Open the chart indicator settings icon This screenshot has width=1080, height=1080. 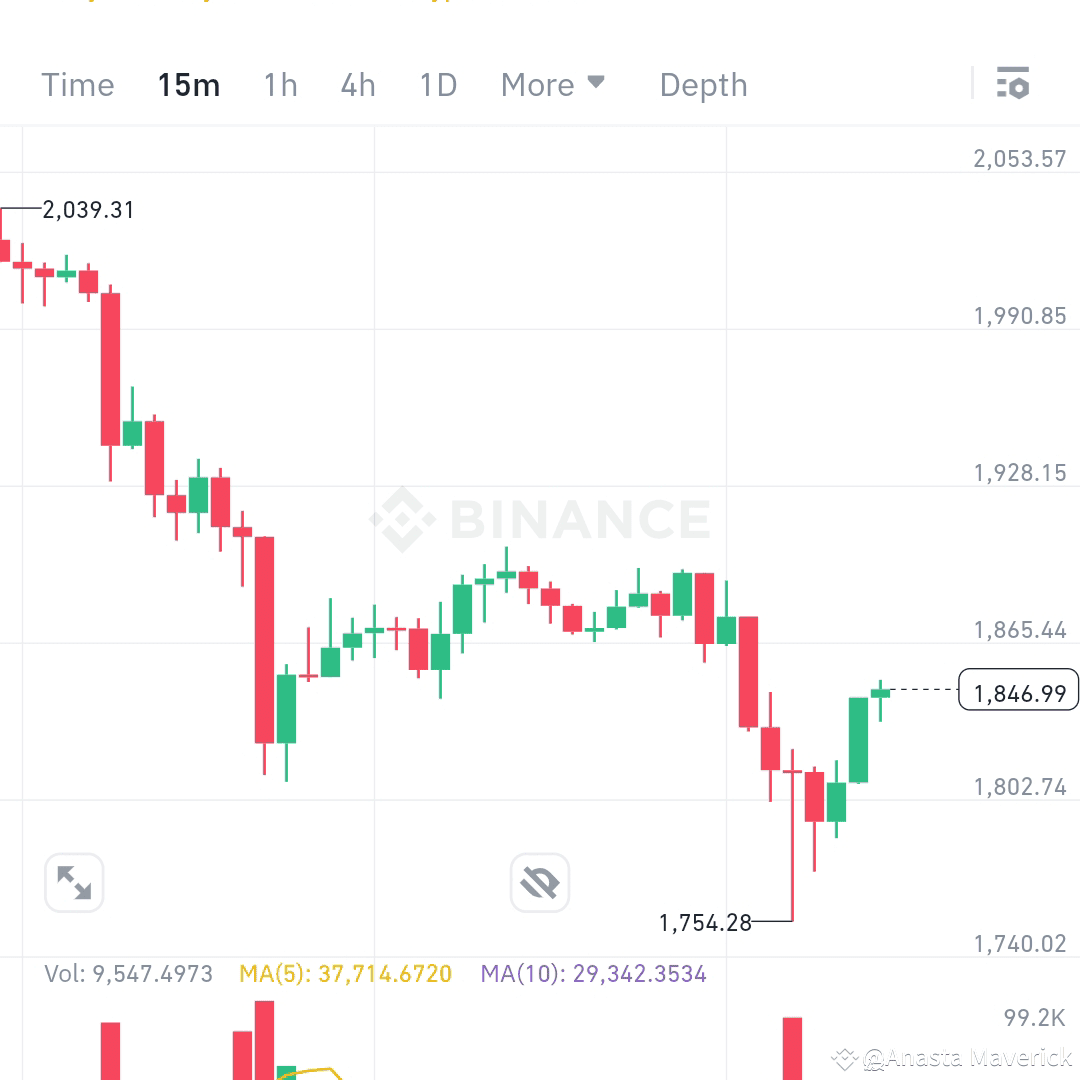coord(1014,84)
